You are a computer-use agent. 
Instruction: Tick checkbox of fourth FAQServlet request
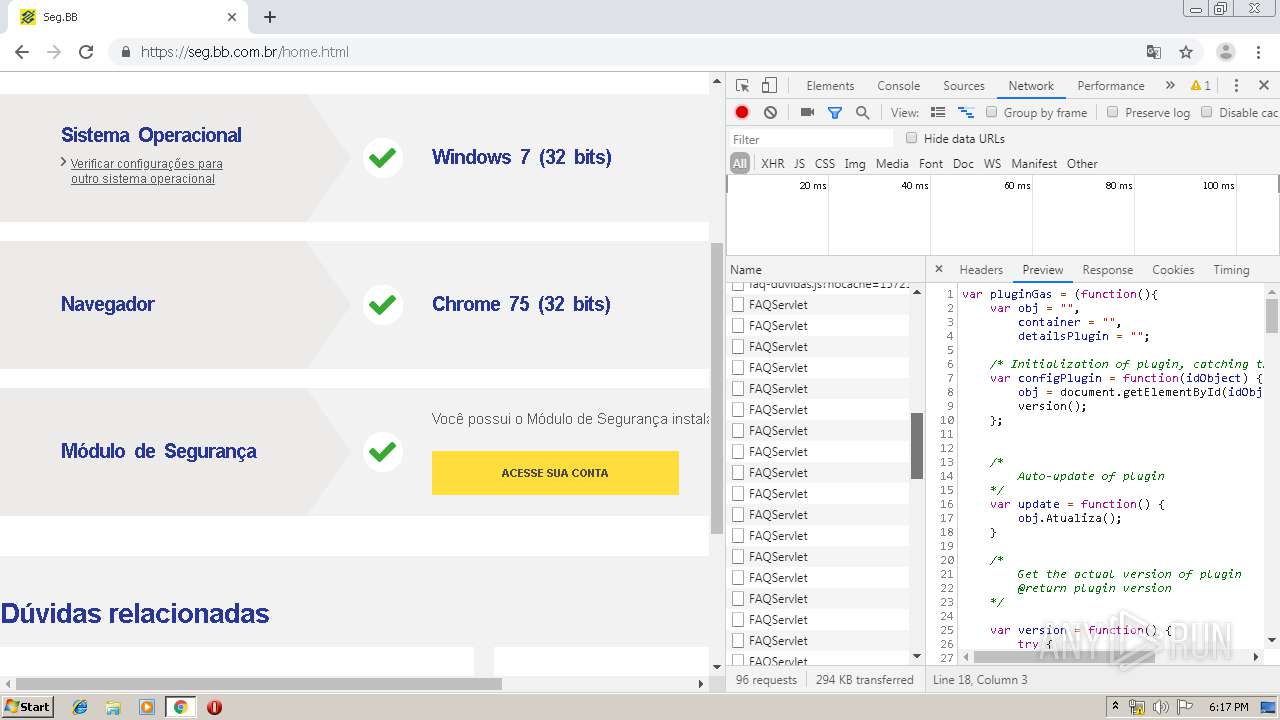pyautogui.click(x=738, y=368)
